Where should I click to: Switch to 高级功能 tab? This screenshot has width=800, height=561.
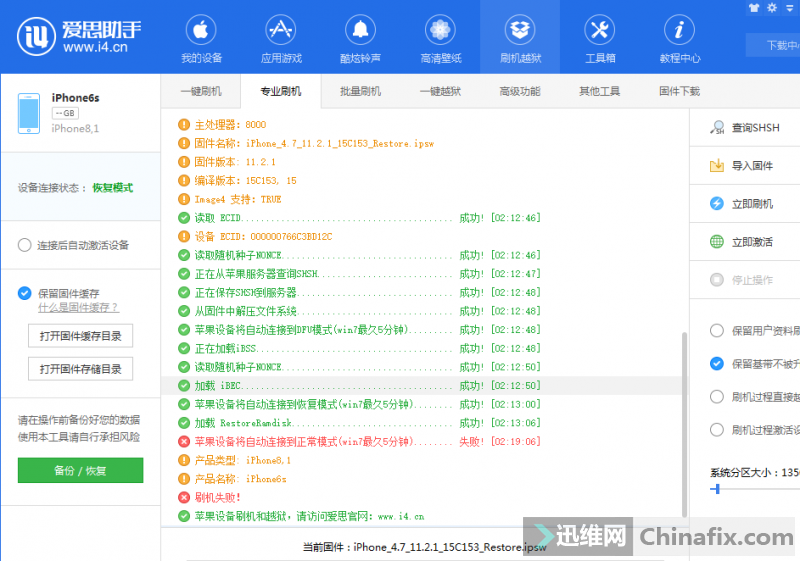(x=519, y=91)
